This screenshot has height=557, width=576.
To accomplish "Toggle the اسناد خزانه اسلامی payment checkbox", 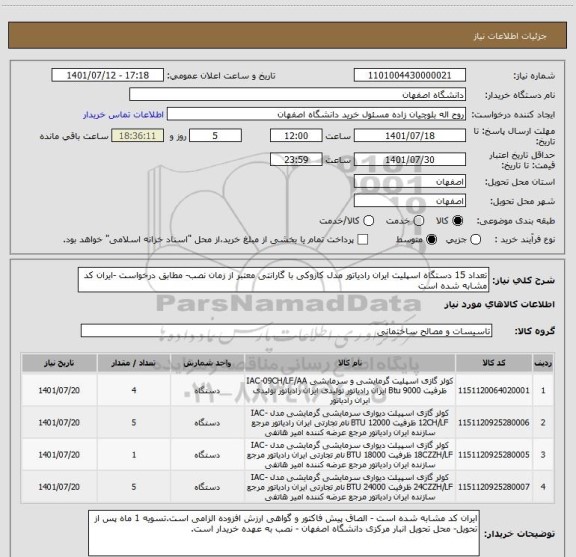I will [363, 240].
